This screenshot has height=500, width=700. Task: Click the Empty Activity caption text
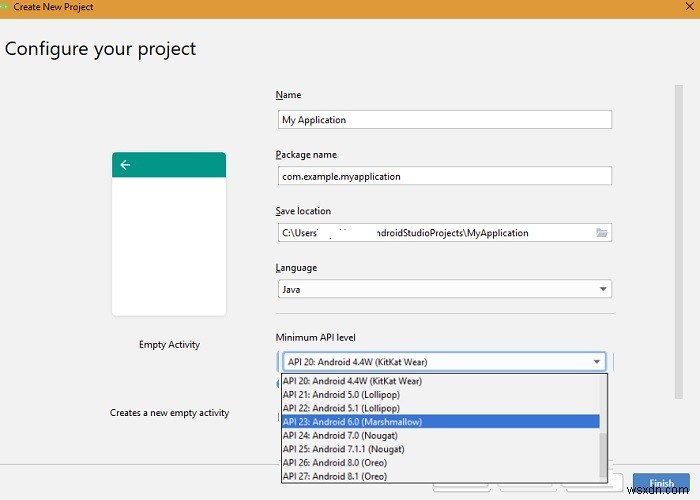point(169,345)
